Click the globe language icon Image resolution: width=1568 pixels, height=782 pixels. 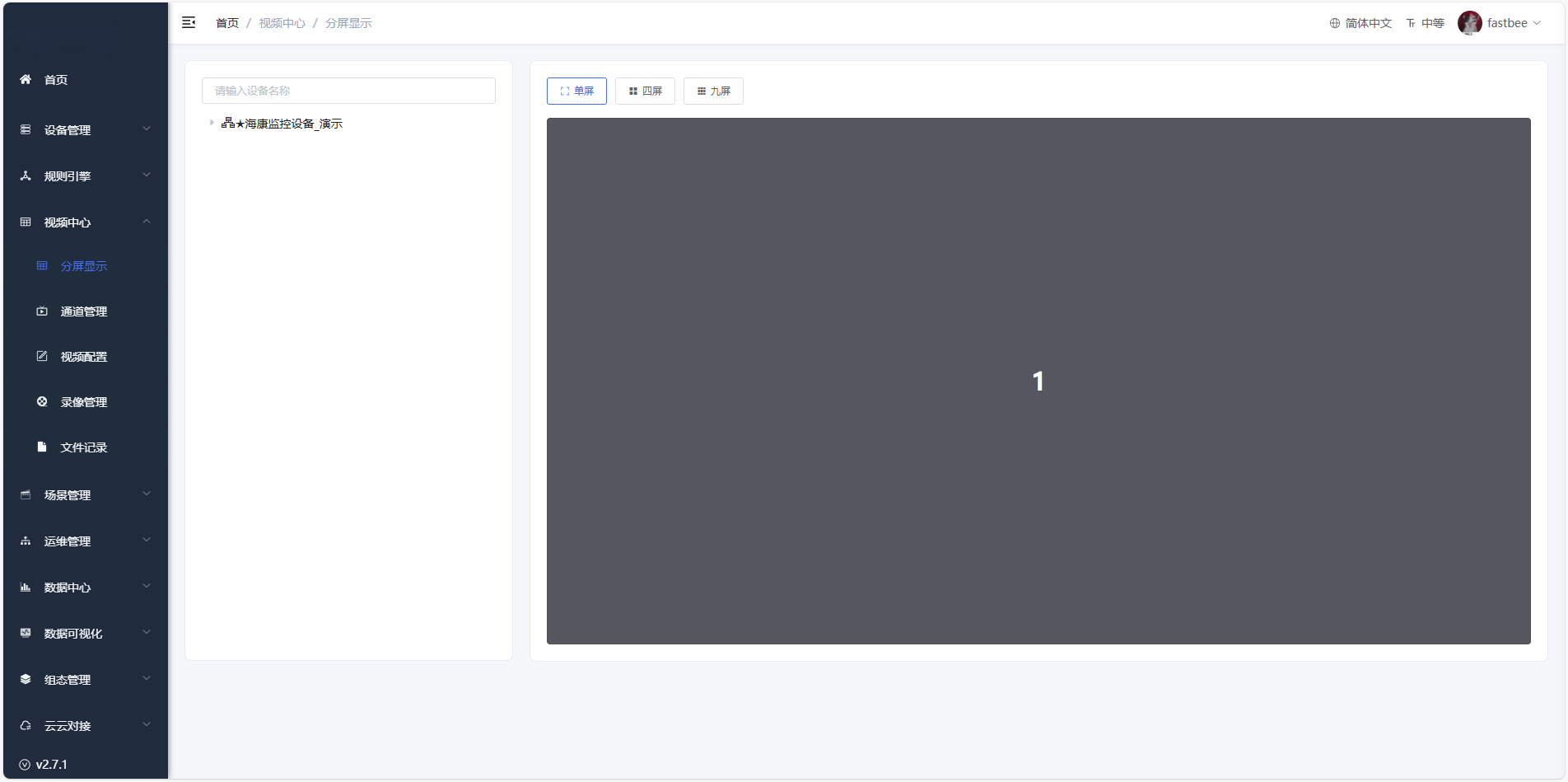coord(1335,23)
